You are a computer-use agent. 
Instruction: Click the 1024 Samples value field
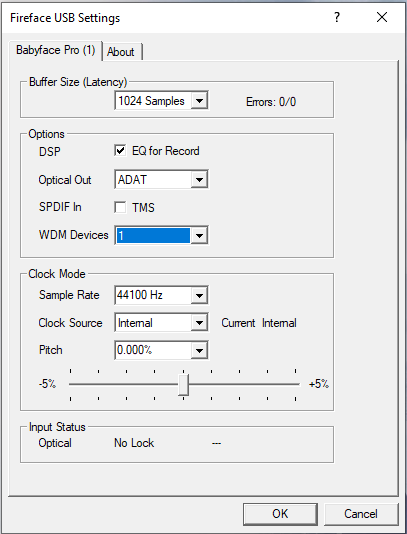(153, 101)
